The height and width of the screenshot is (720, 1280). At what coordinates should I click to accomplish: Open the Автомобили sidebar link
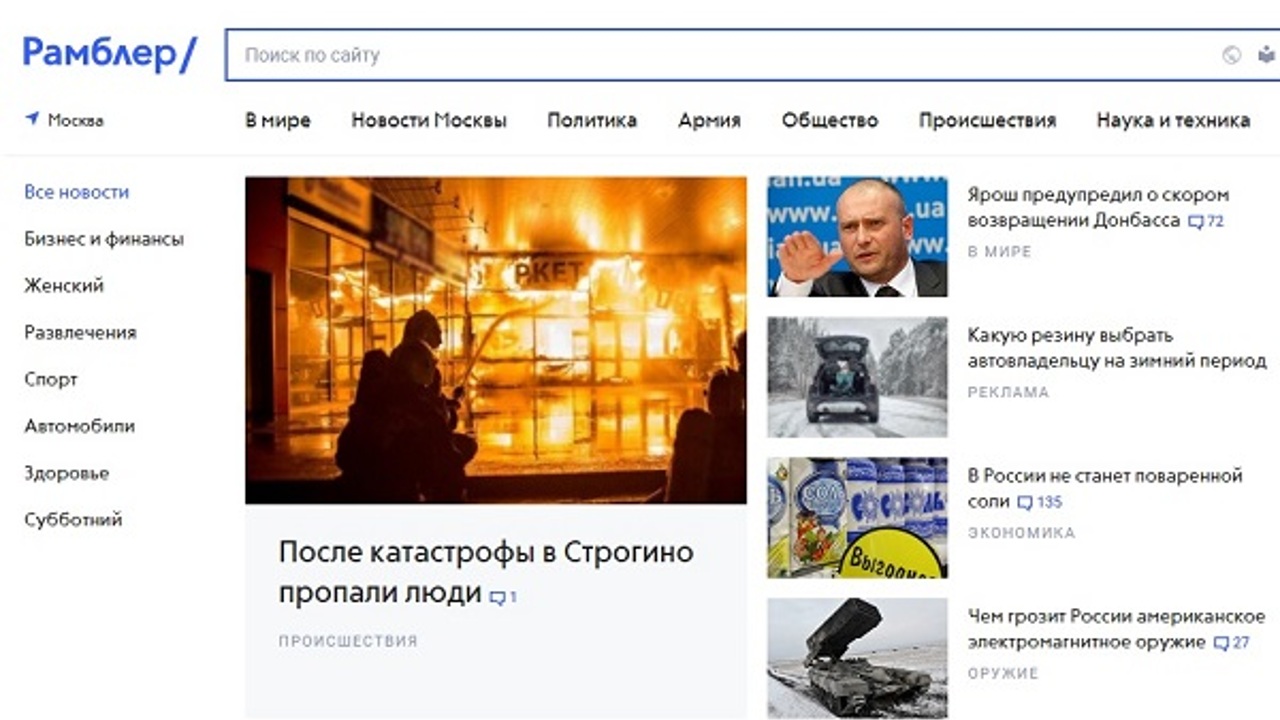(80, 426)
